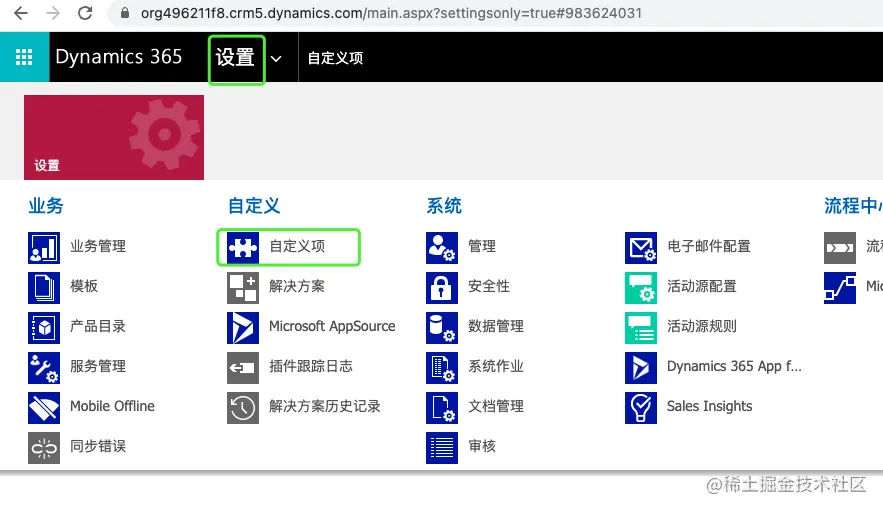Open the Dynamics 365 App f... link

point(734,366)
